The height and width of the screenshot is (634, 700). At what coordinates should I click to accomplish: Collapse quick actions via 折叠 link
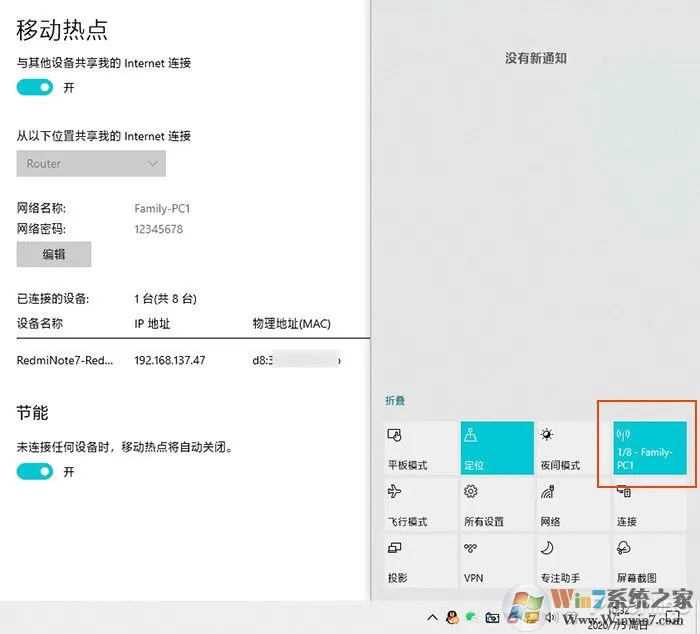coord(395,400)
